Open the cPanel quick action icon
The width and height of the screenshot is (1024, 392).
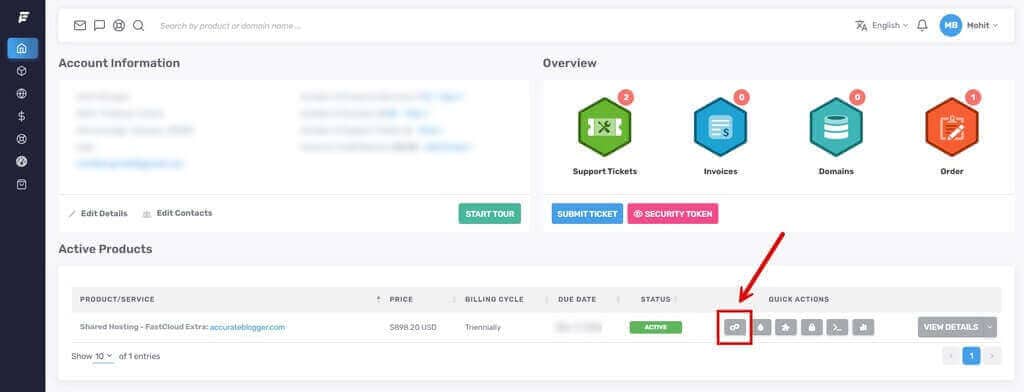point(735,327)
